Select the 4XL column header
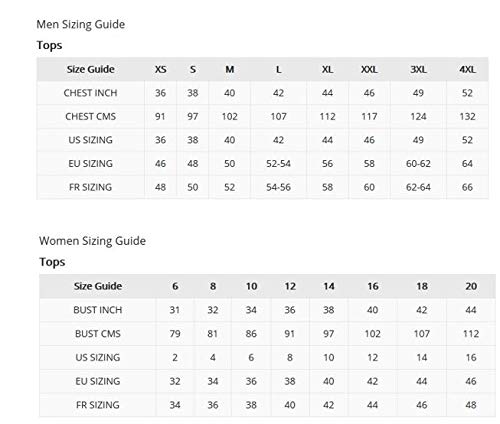 pyautogui.click(x=467, y=69)
